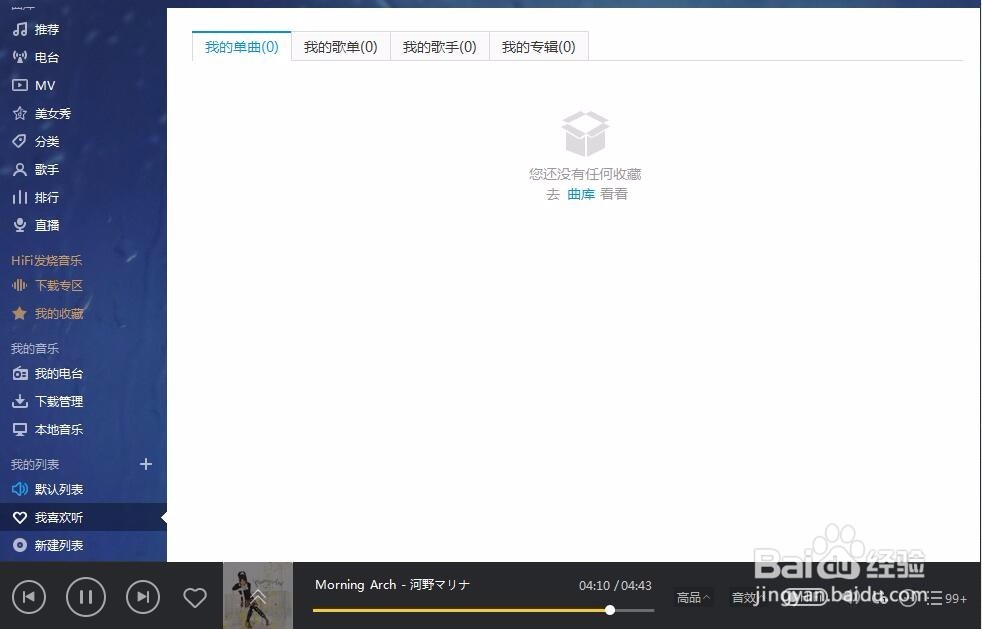
Task: Open the play queue showing 99+
Action: (948, 598)
